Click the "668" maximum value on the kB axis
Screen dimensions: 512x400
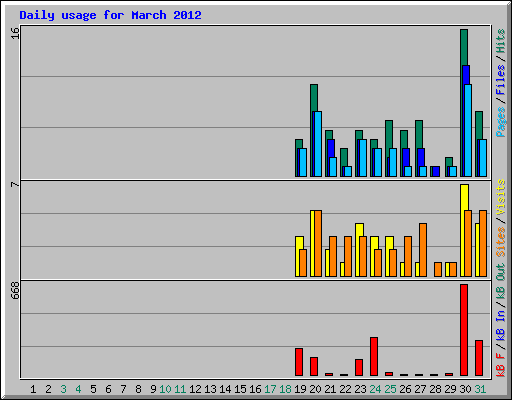pyautogui.click(x=15, y=290)
